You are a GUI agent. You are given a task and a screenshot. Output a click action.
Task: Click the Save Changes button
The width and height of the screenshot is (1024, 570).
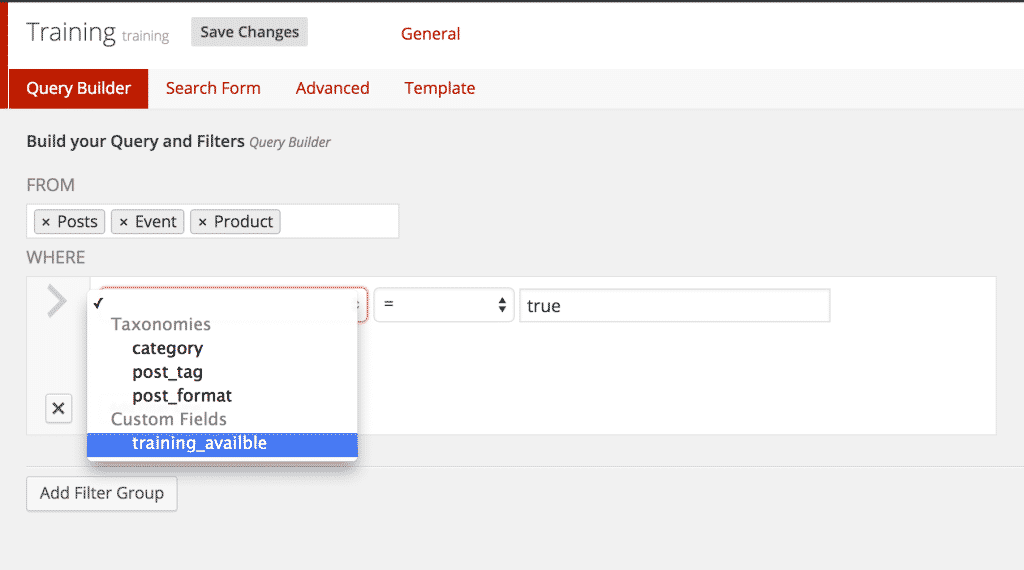(249, 32)
